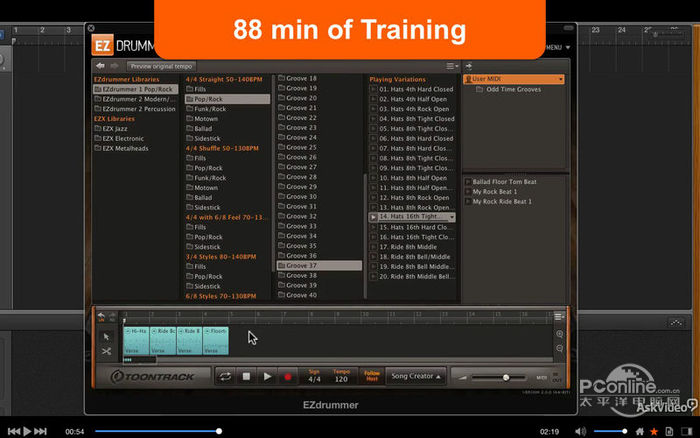
Task: Preview My Rock Beat 1 play icon
Action: (x=468, y=192)
